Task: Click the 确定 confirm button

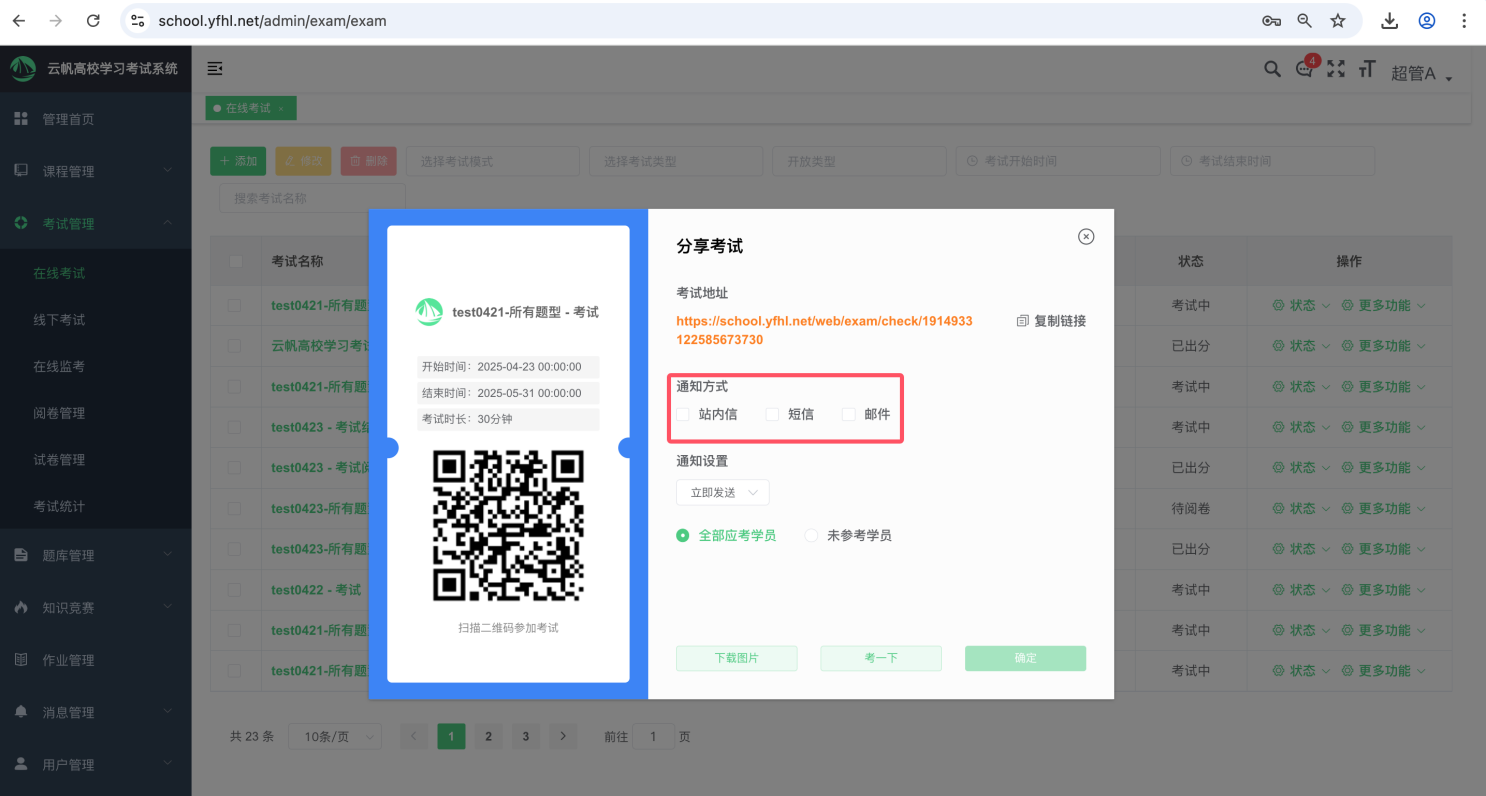Action: (x=1025, y=658)
